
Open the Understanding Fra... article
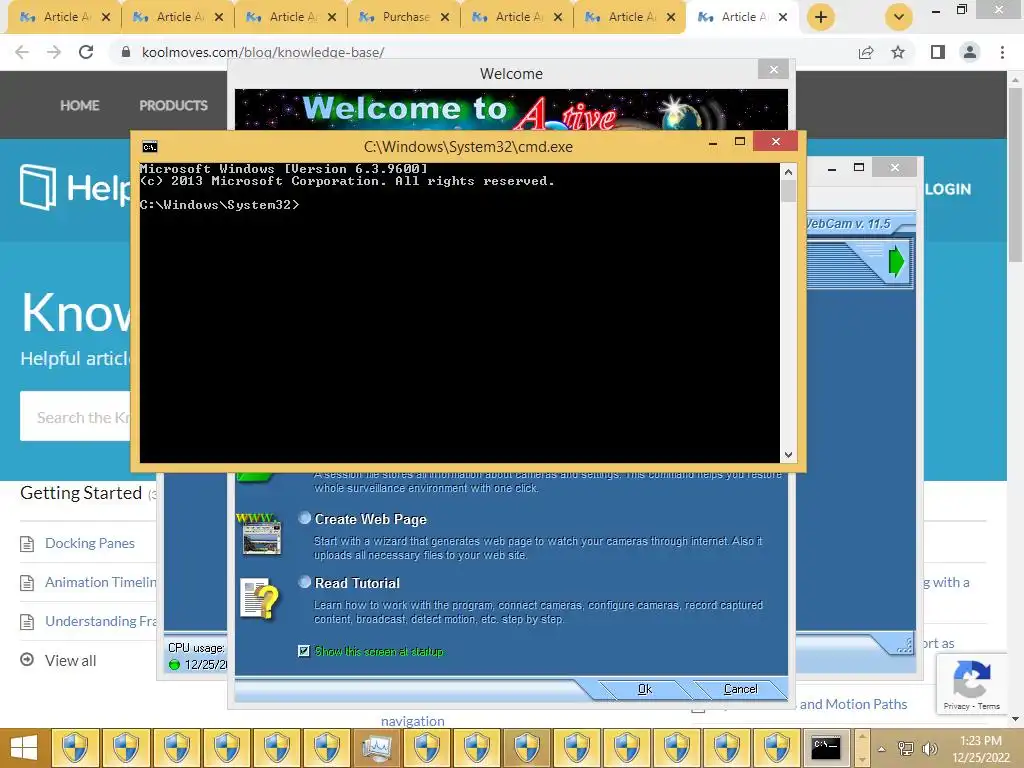point(101,621)
